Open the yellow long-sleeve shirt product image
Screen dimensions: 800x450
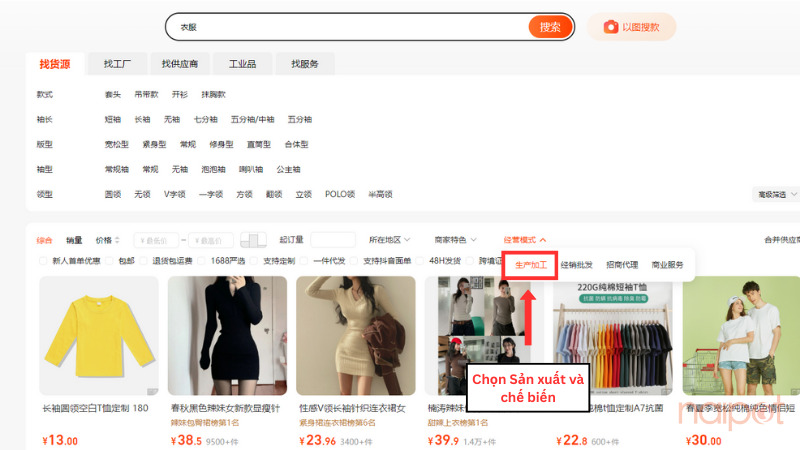[99, 335]
